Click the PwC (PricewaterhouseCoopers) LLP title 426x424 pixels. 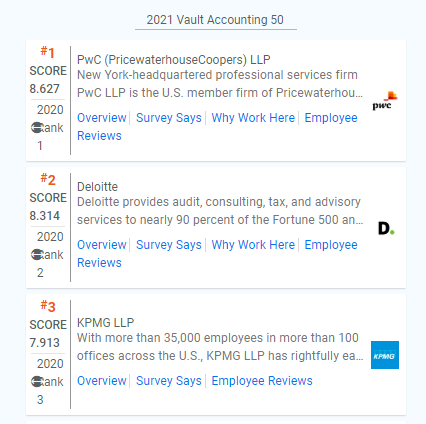tap(174, 60)
